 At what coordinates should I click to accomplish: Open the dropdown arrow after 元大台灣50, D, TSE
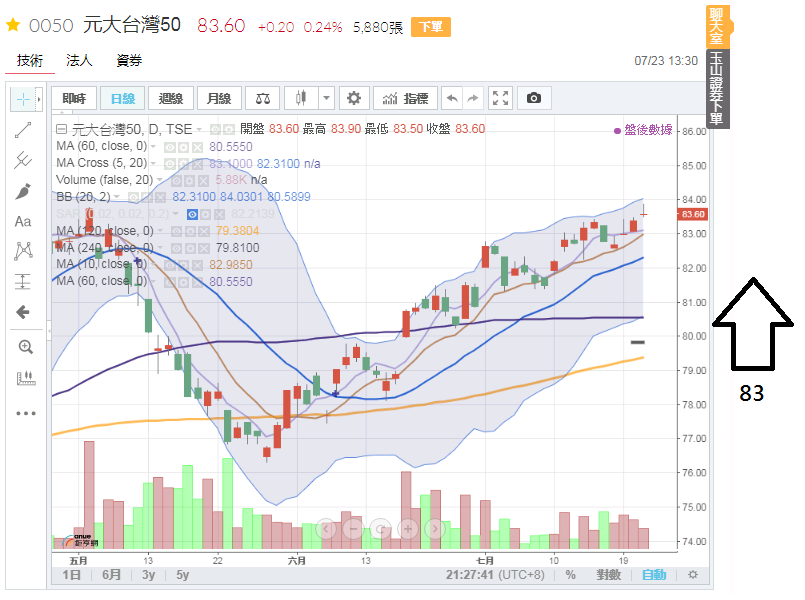click(199, 129)
